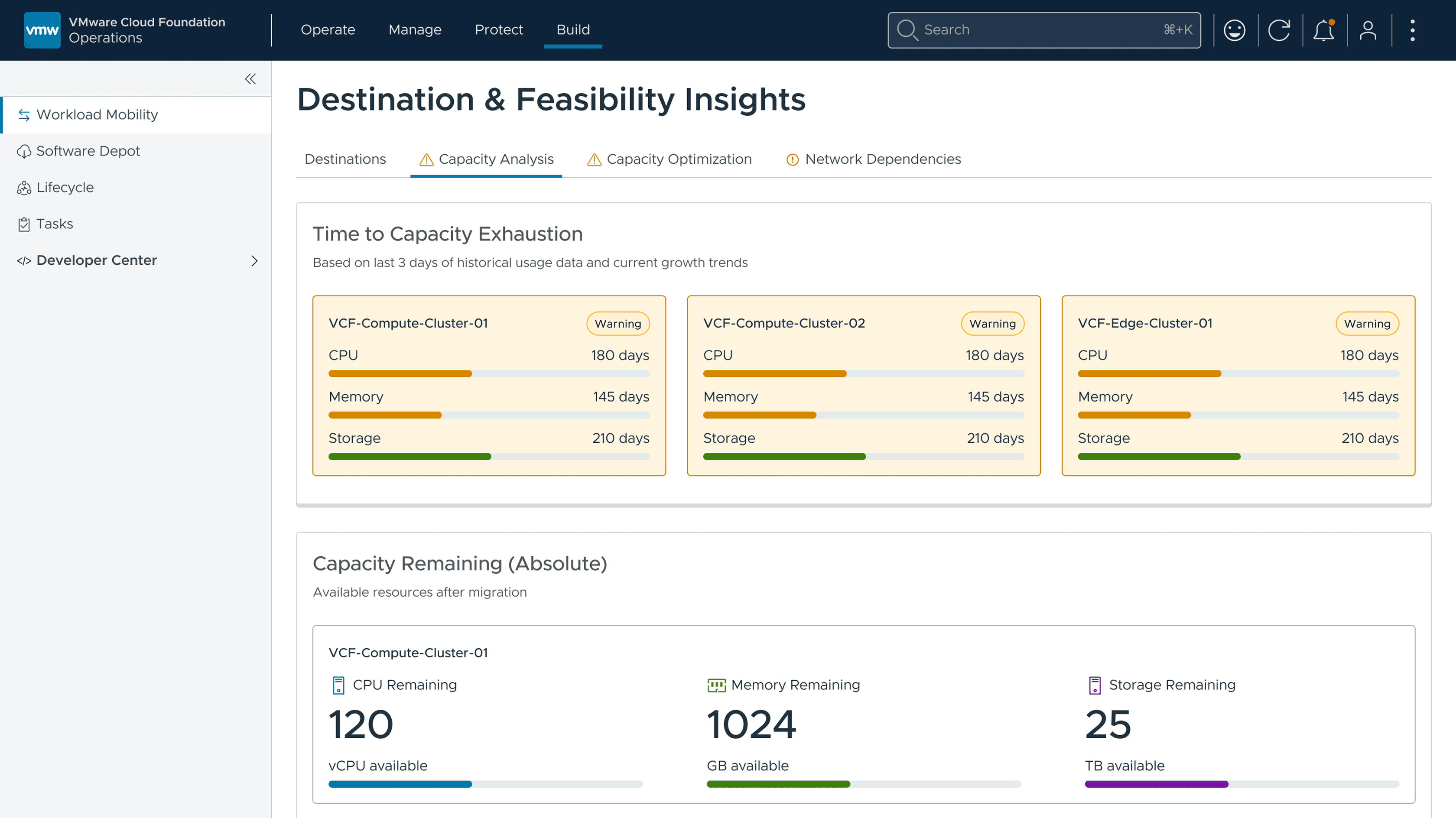1456x818 pixels.
Task: Expand the Developer Center chevron
Action: [254, 260]
